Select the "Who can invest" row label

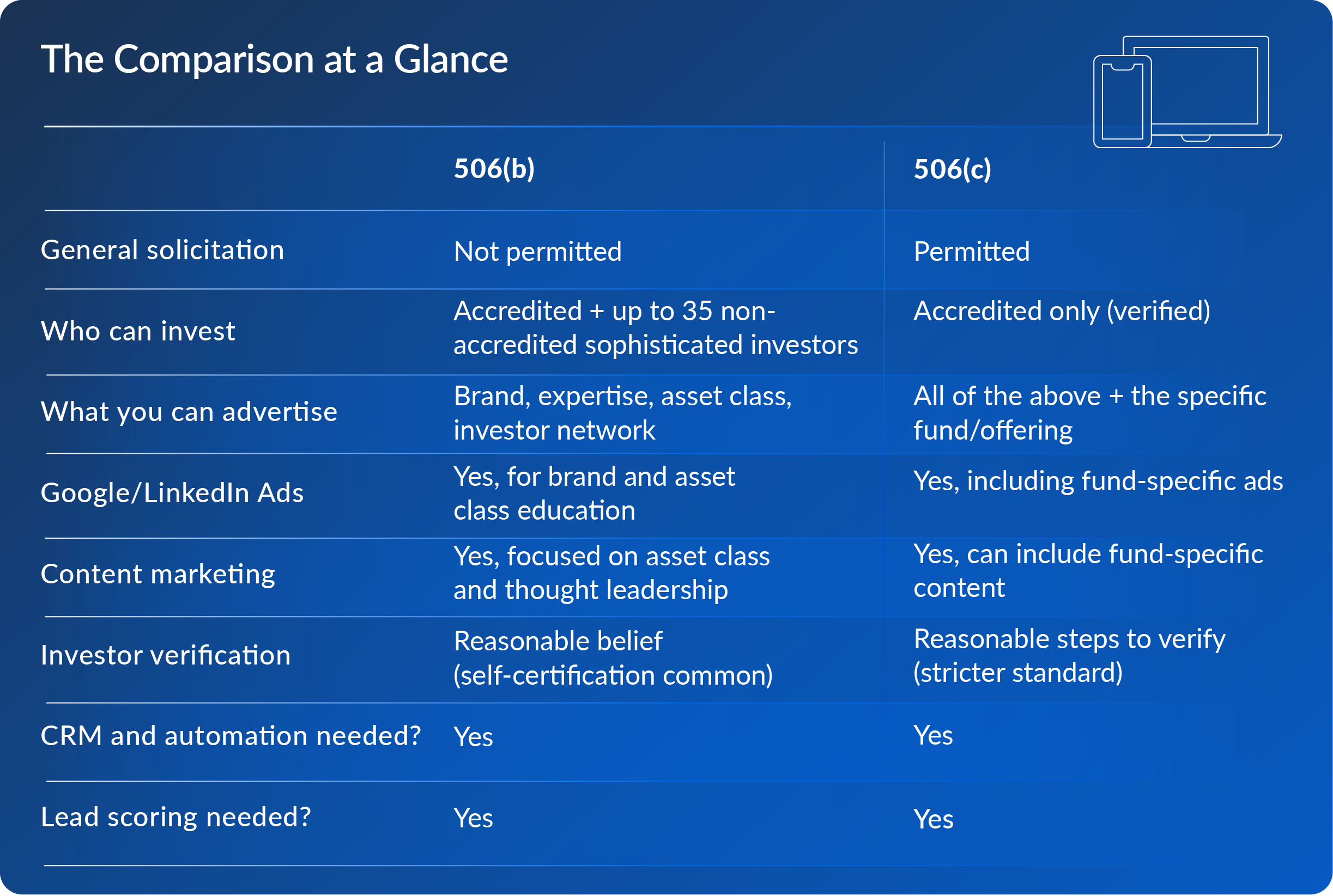click(138, 331)
